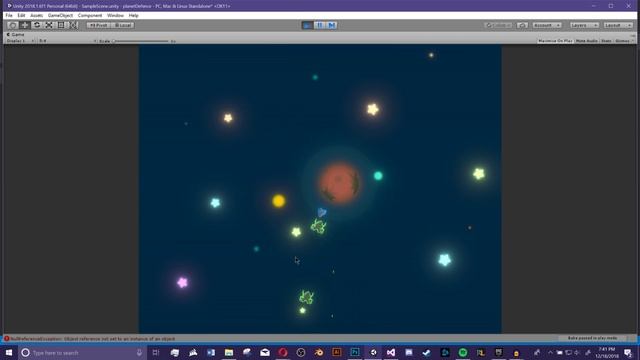
Task: Select the Hand tool in Unity toolbar
Action: coord(13,25)
